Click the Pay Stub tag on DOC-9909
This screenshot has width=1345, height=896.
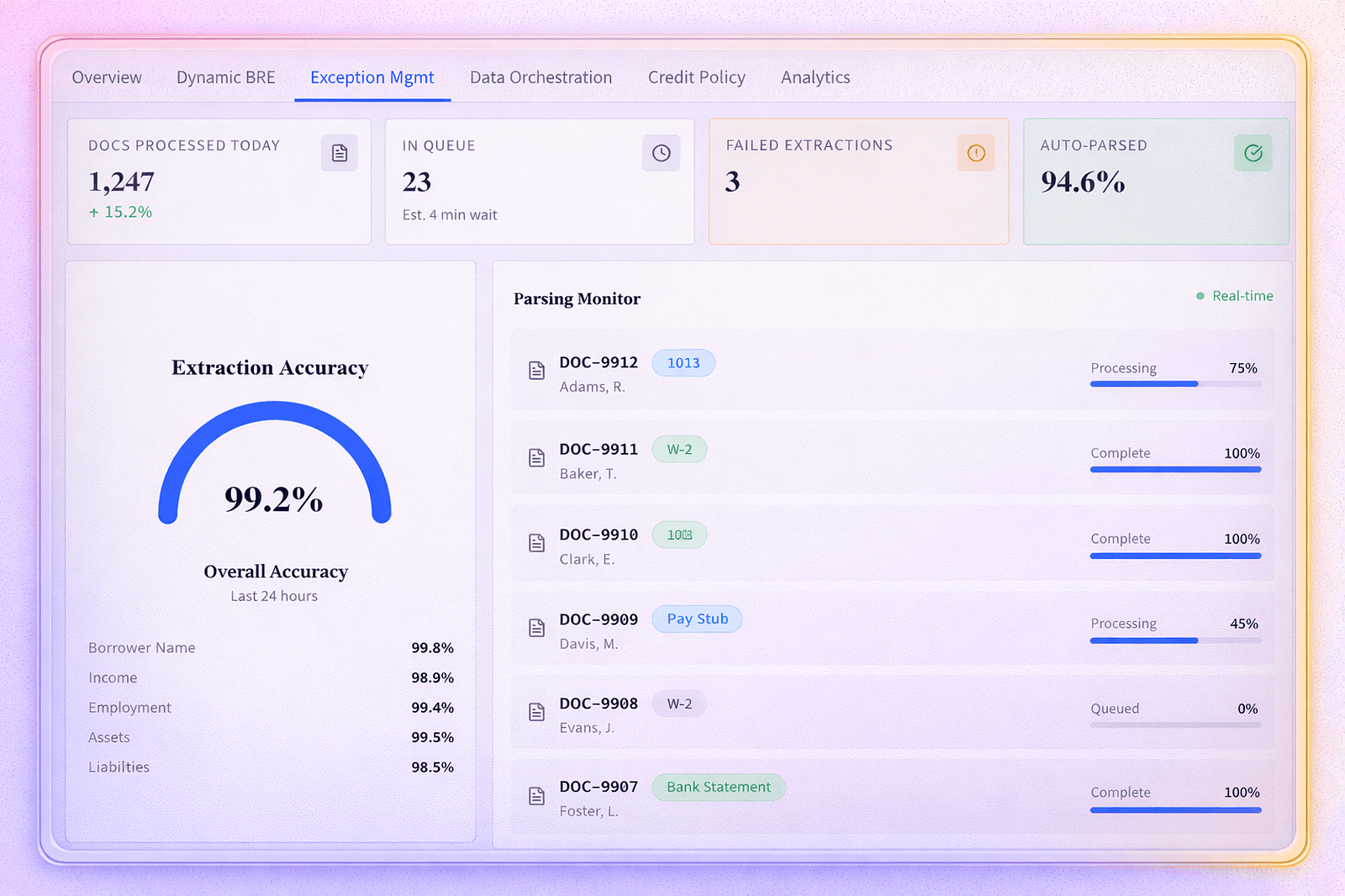[x=697, y=619]
